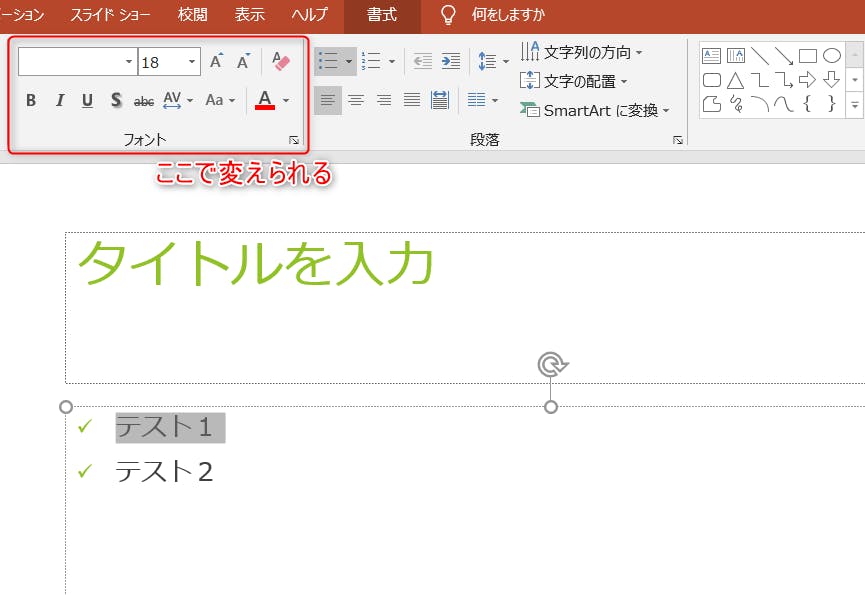Open the line spacing dropdown
This screenshot has width=865, height=595.
coord(493,62)
